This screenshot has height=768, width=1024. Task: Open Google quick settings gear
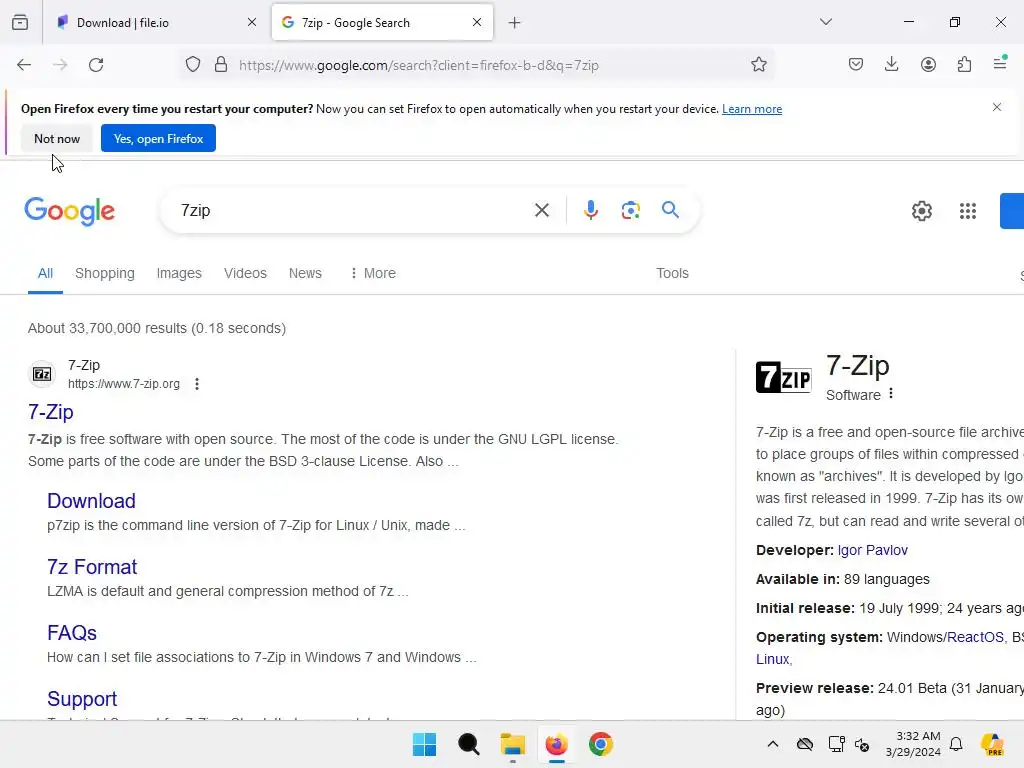(x=921, y=211)
